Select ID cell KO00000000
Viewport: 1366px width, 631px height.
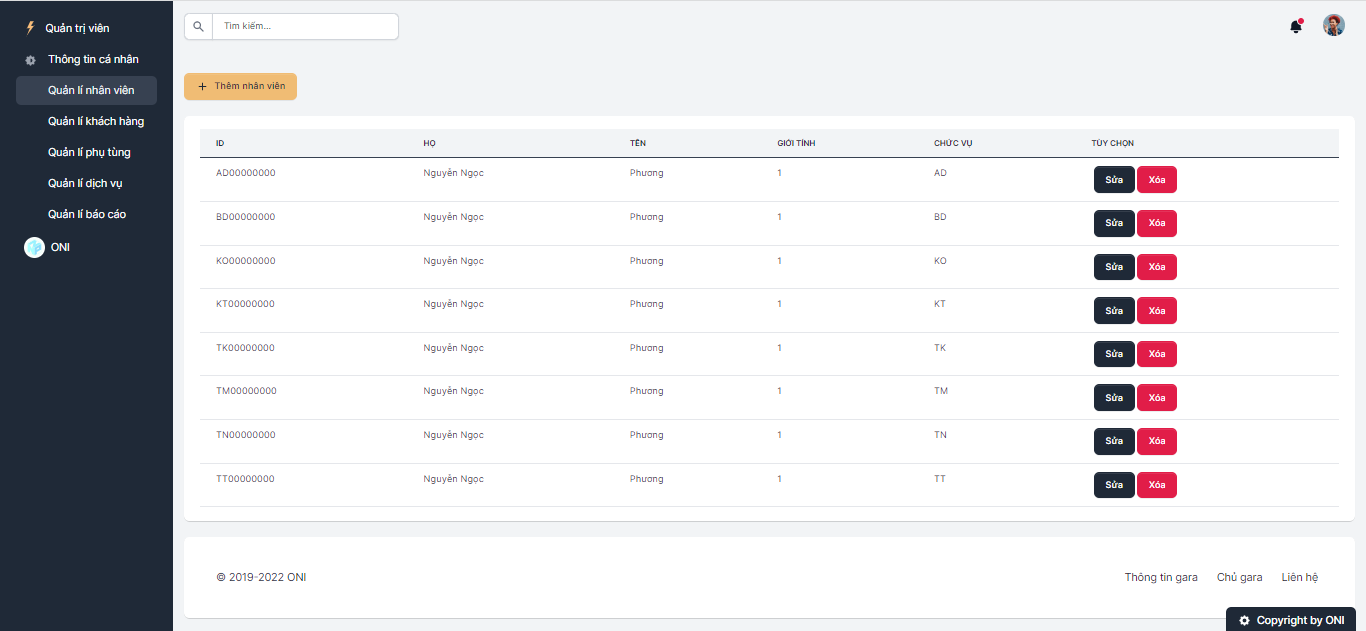point(245,261)
